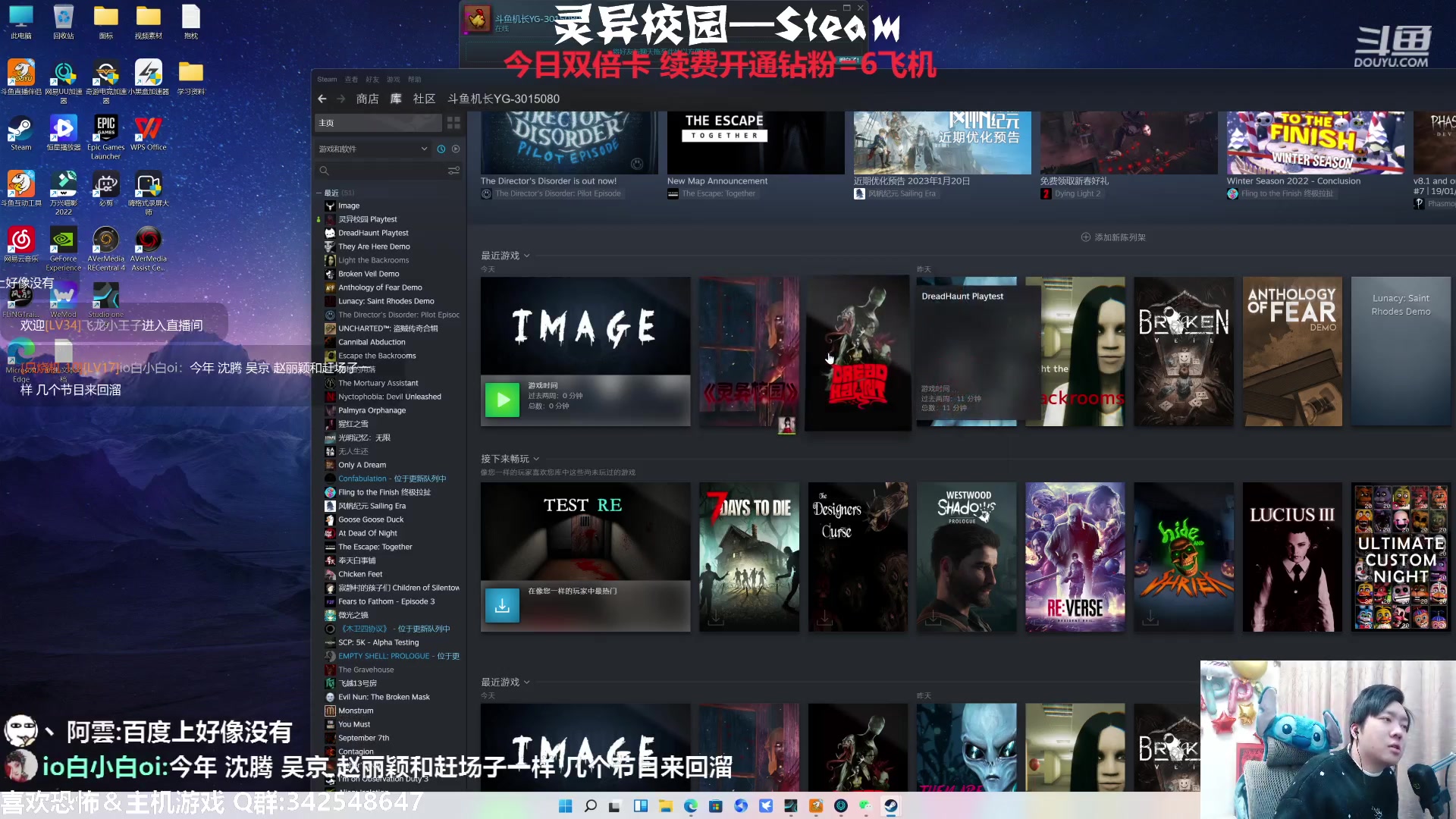Open taskbar search magnifier icon
The image size is (1456, 819).
(x=591, y=806)
